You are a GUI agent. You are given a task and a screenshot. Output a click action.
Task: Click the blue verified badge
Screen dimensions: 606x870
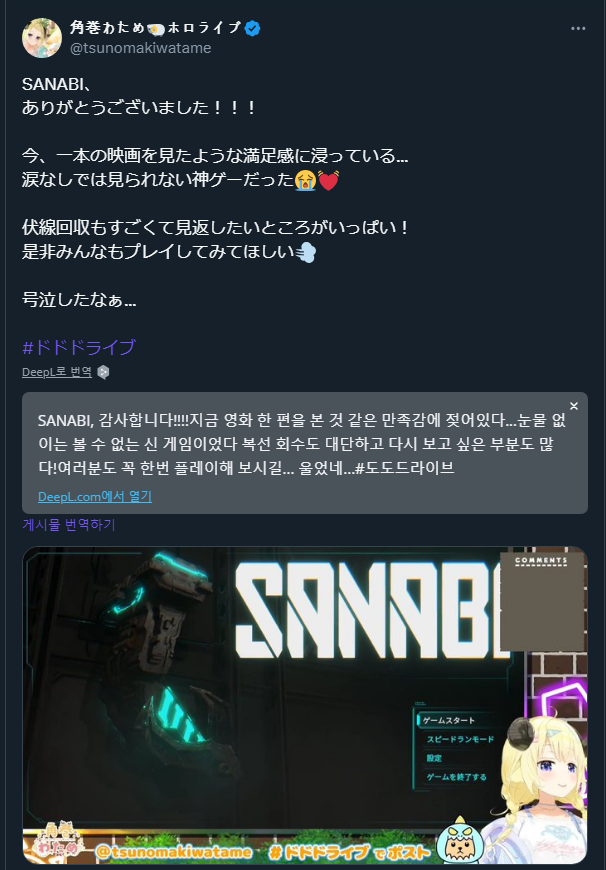click(x=252, y=28)
